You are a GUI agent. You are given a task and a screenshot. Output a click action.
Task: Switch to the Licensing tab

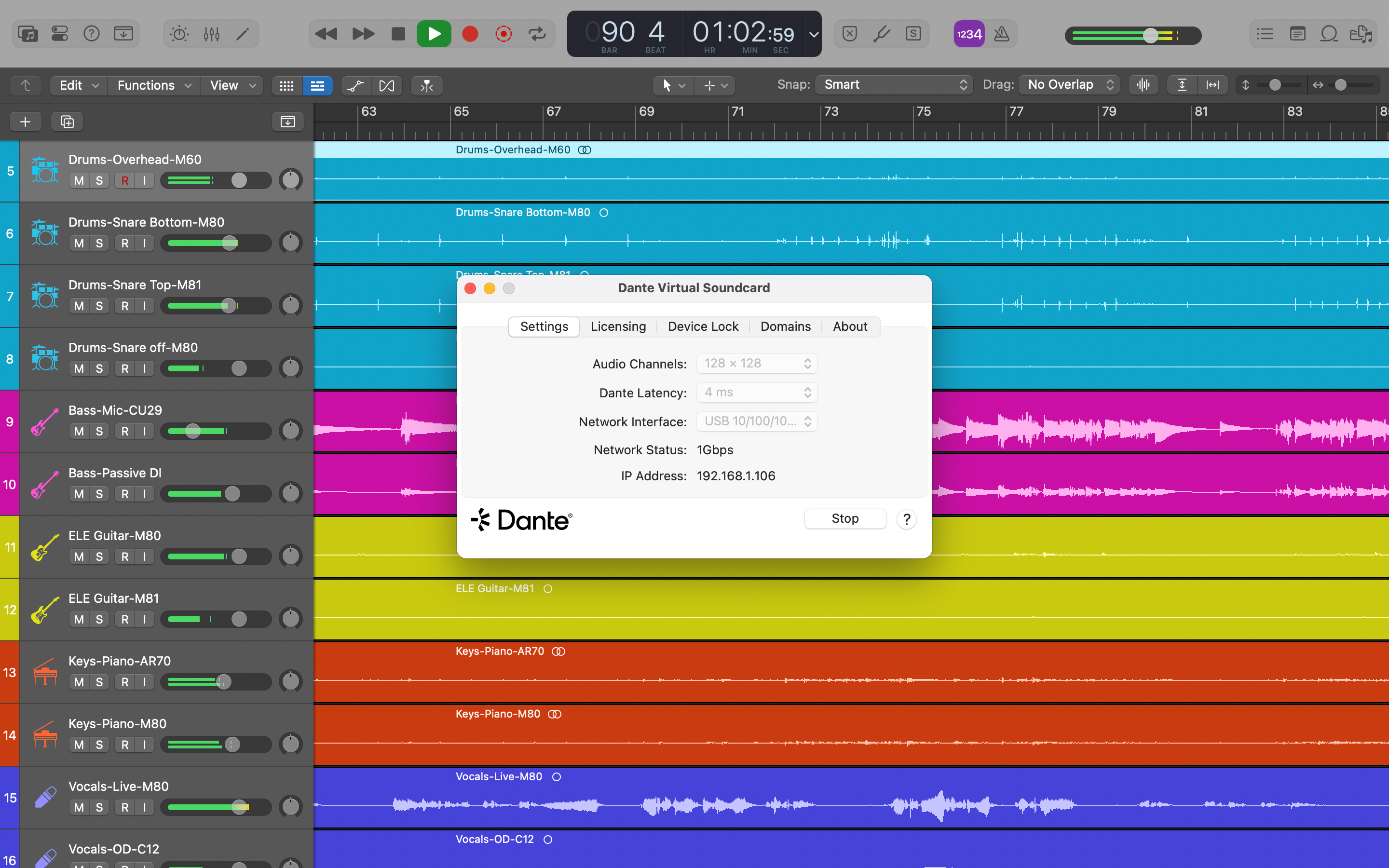point(618,326)
